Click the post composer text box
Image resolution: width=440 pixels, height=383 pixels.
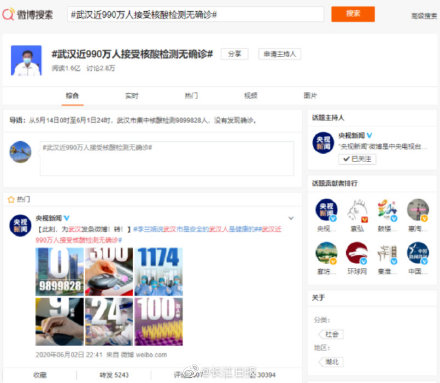point(167,158)
